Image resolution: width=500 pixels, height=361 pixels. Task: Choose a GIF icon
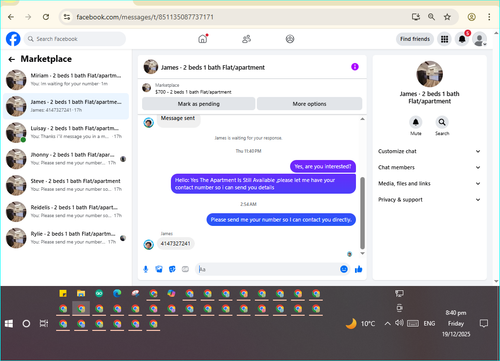tap(185, 269)
